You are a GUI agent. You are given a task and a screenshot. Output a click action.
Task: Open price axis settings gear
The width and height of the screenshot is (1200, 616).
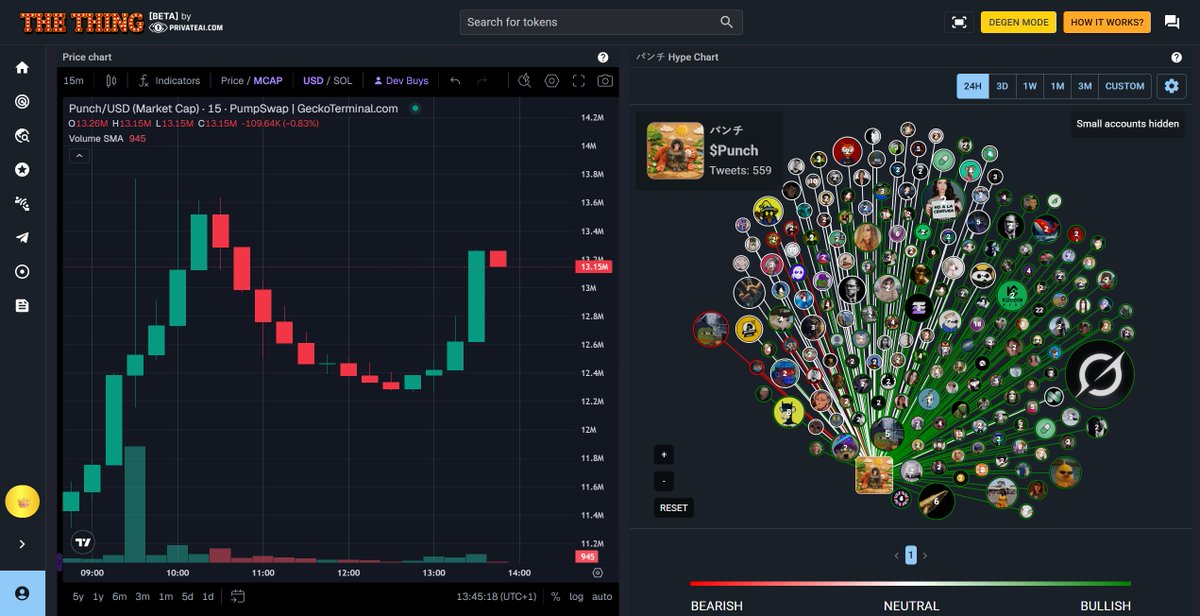click(x=597, y=573)
